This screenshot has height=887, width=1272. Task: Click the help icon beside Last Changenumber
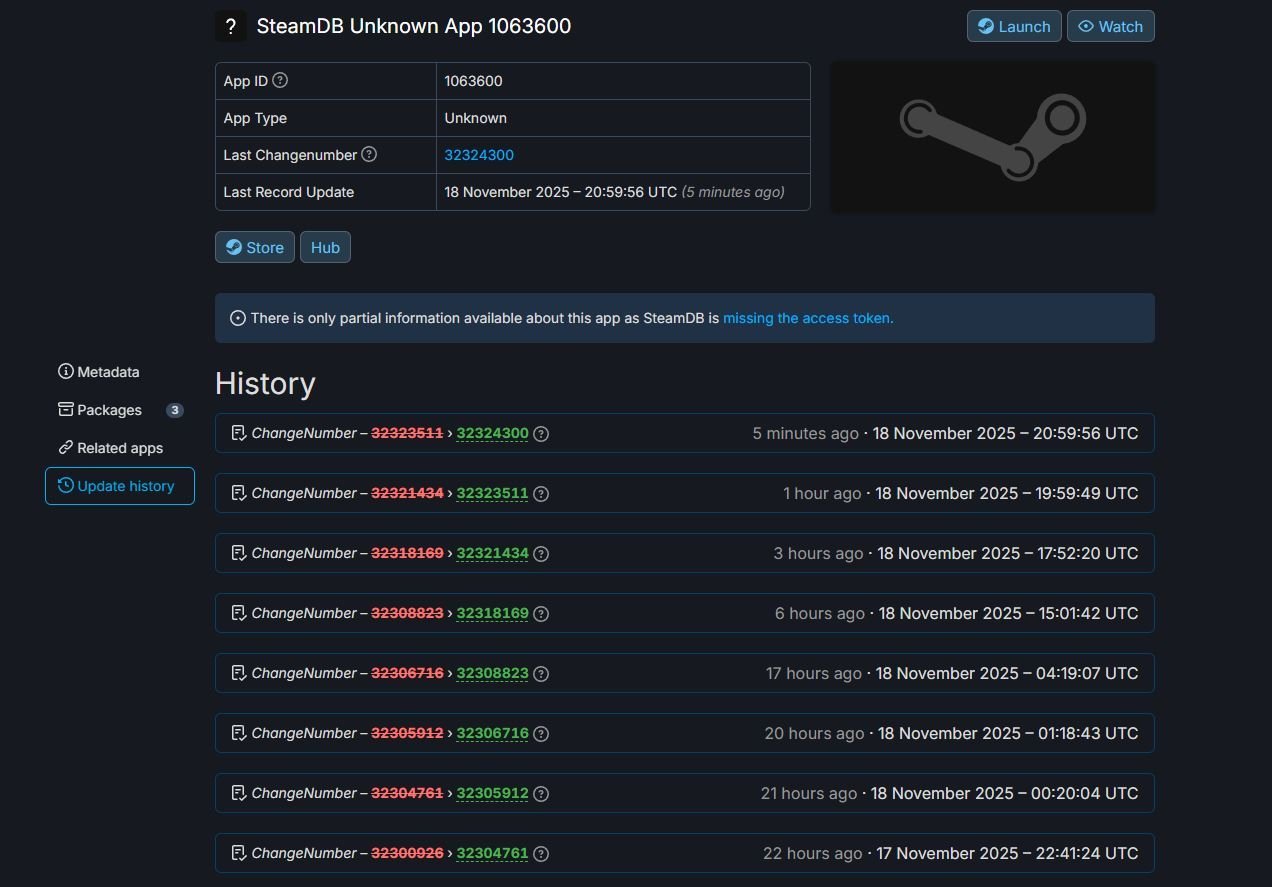click(x=369, y=155)
